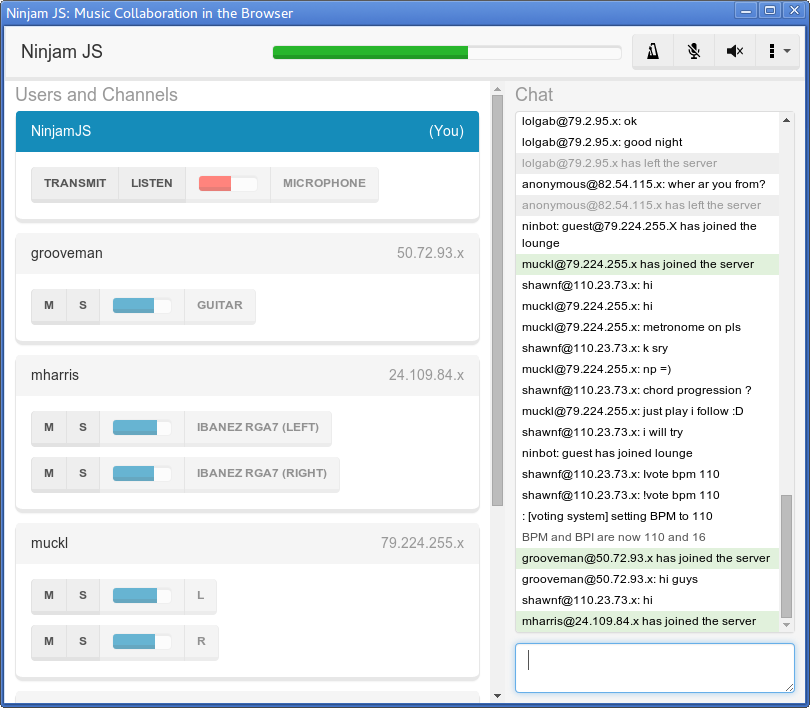Click mharris IP address 24.109.84.x

(426, 375)
